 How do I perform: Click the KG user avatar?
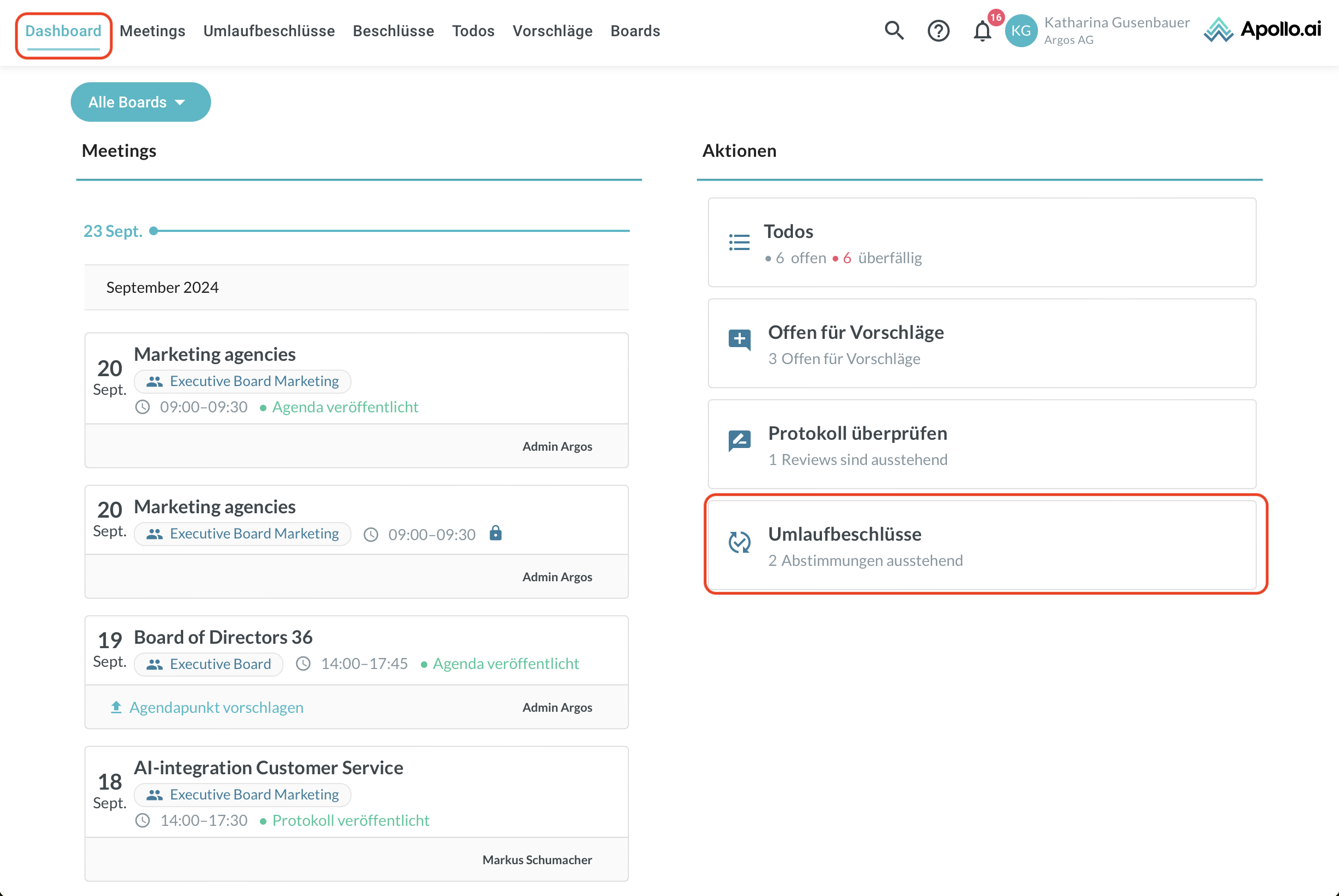pyautogui.click(x=1021, y=31)
